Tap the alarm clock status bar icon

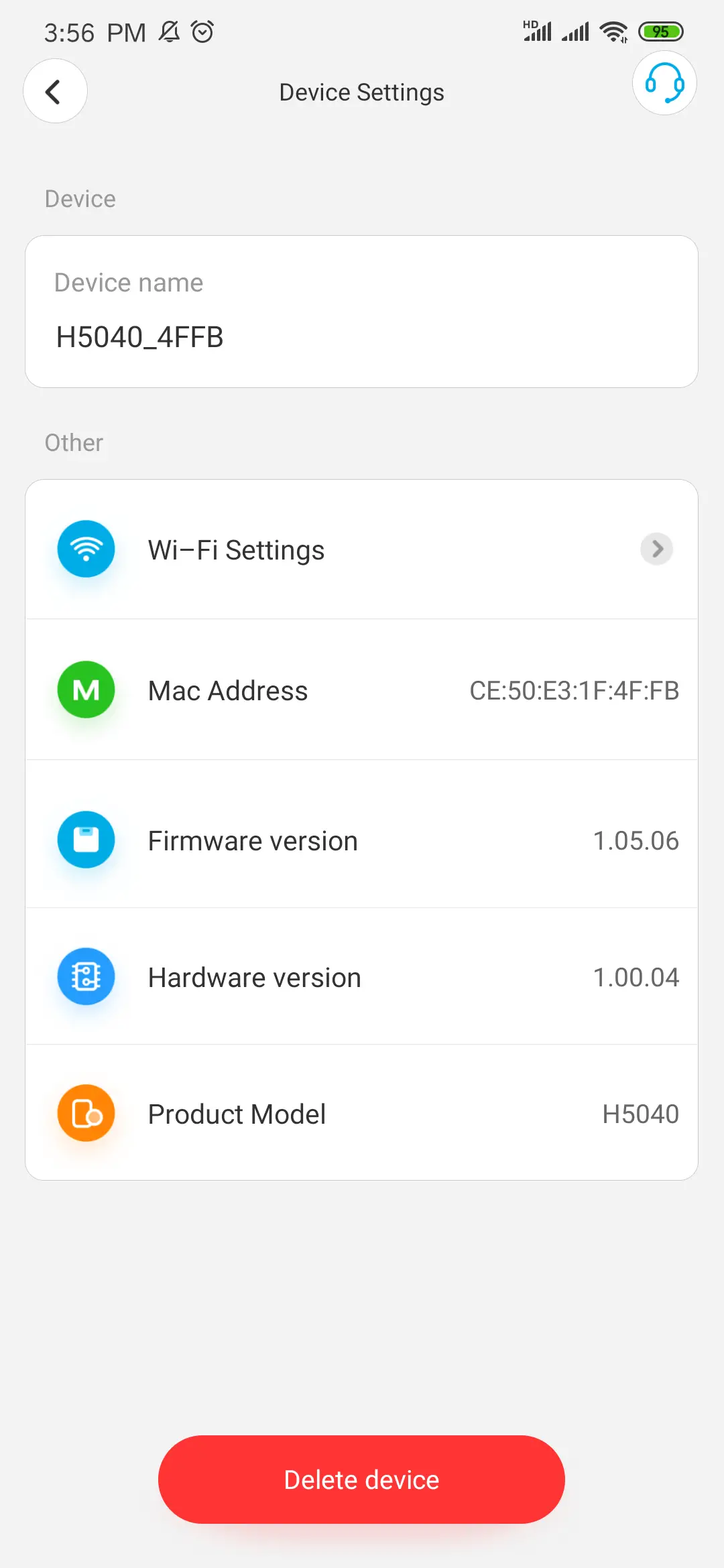click(x=202, y=31)
